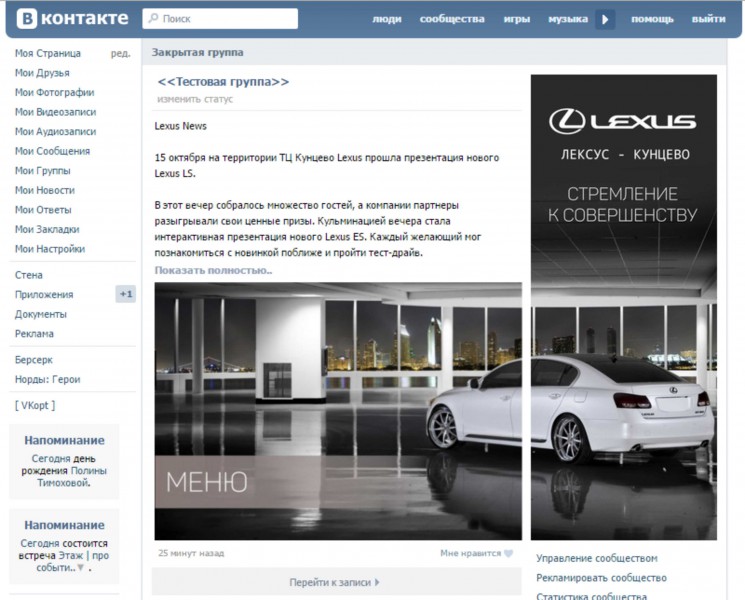
Task: Log out via выйти link
Action: [708, 19]
